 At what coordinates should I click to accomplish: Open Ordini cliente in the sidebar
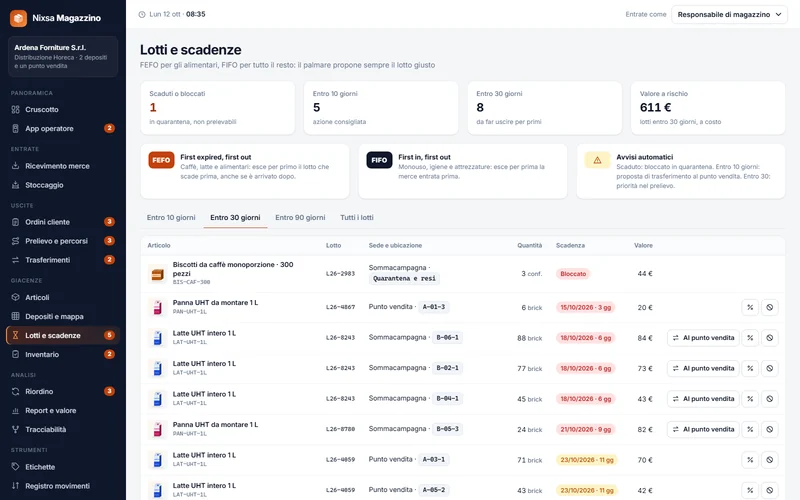pos(63,222)
